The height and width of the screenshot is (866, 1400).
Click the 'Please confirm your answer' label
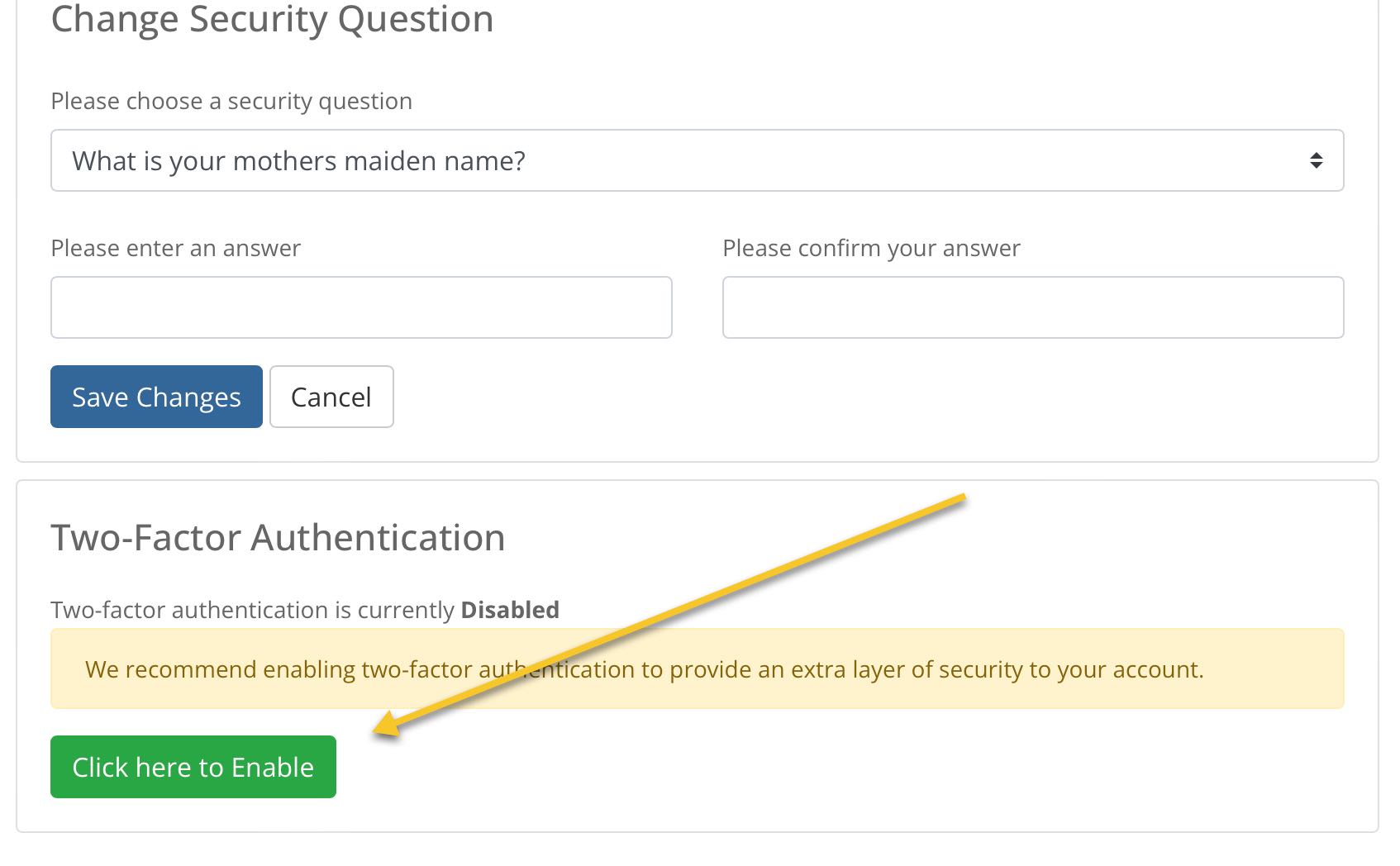871,248
